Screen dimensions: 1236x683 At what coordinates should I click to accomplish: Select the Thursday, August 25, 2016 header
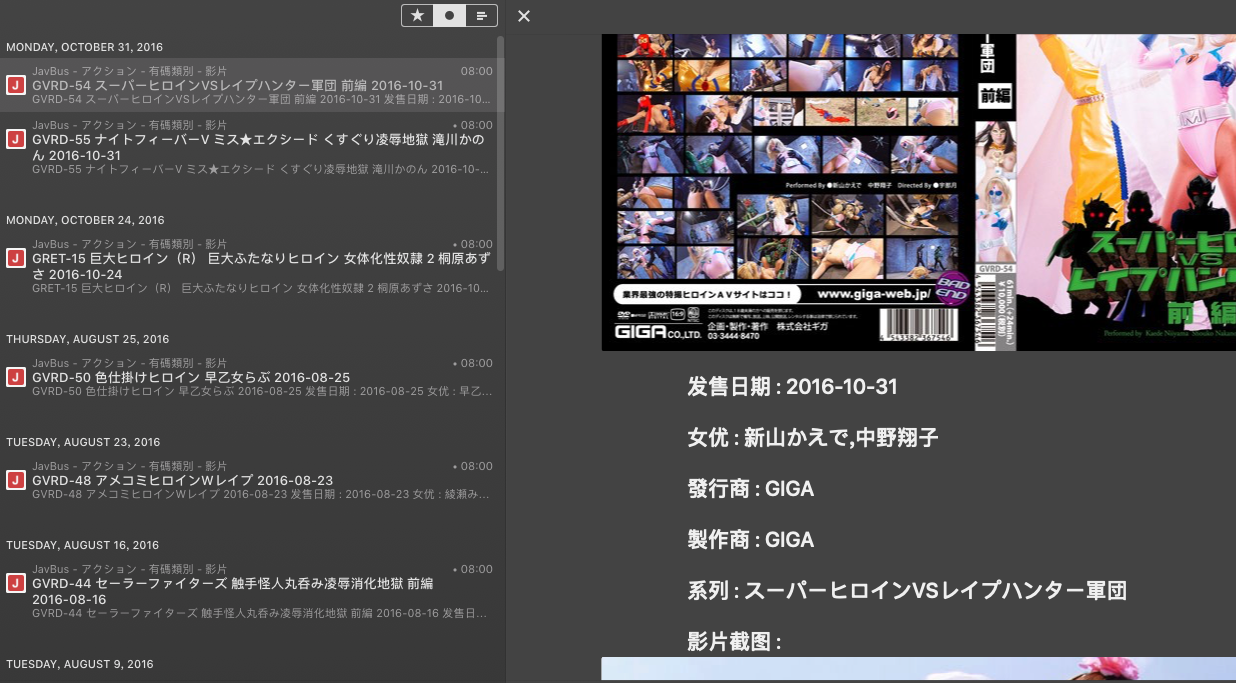click(88, 339)
